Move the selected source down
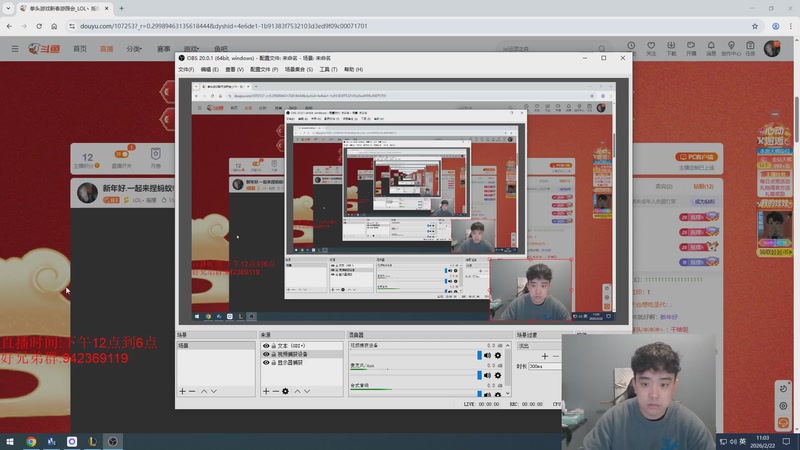800x450 pixels. [x=307, y=391]
